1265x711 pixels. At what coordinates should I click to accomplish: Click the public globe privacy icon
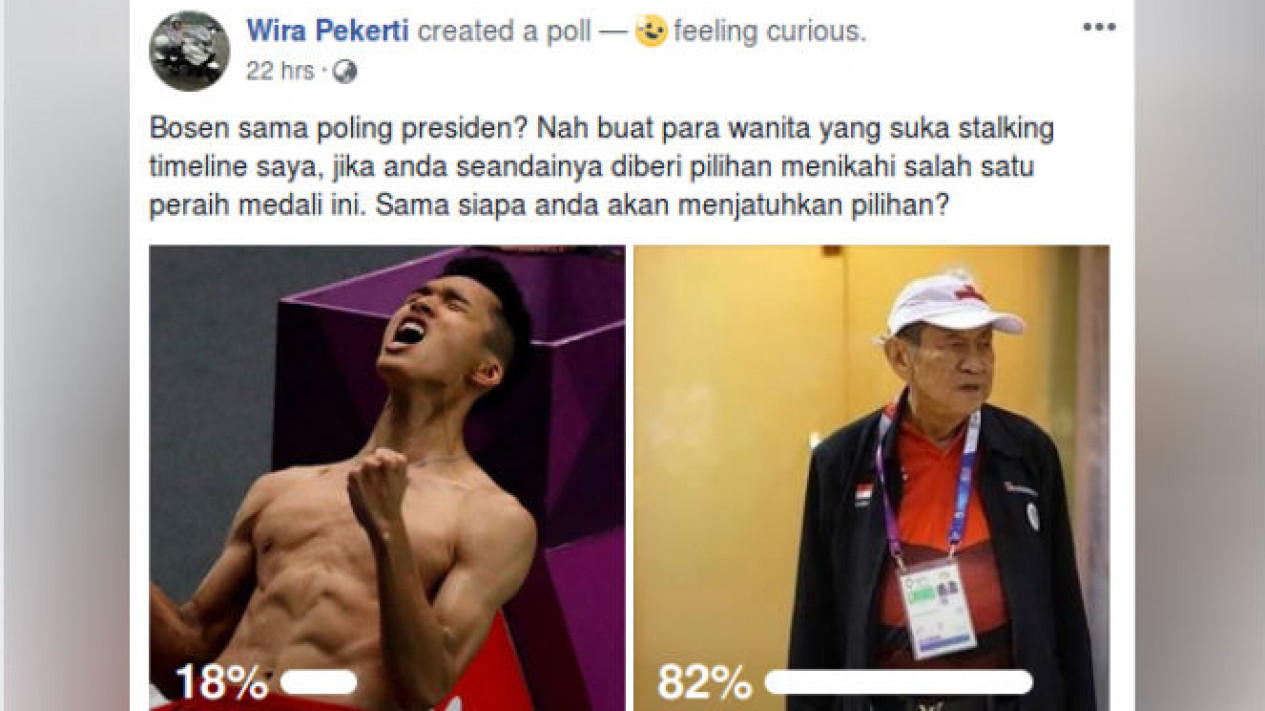coord(345,72)
